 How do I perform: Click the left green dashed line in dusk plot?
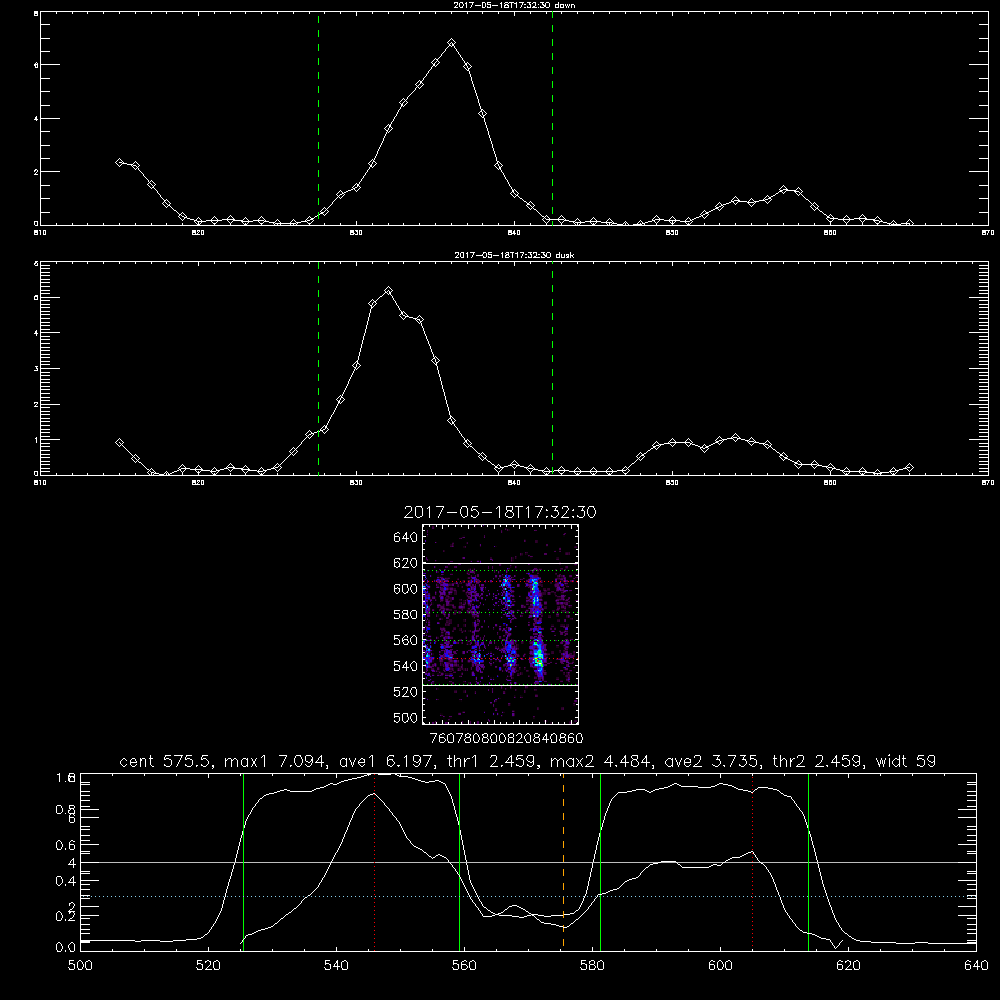[x=318, y=368]
